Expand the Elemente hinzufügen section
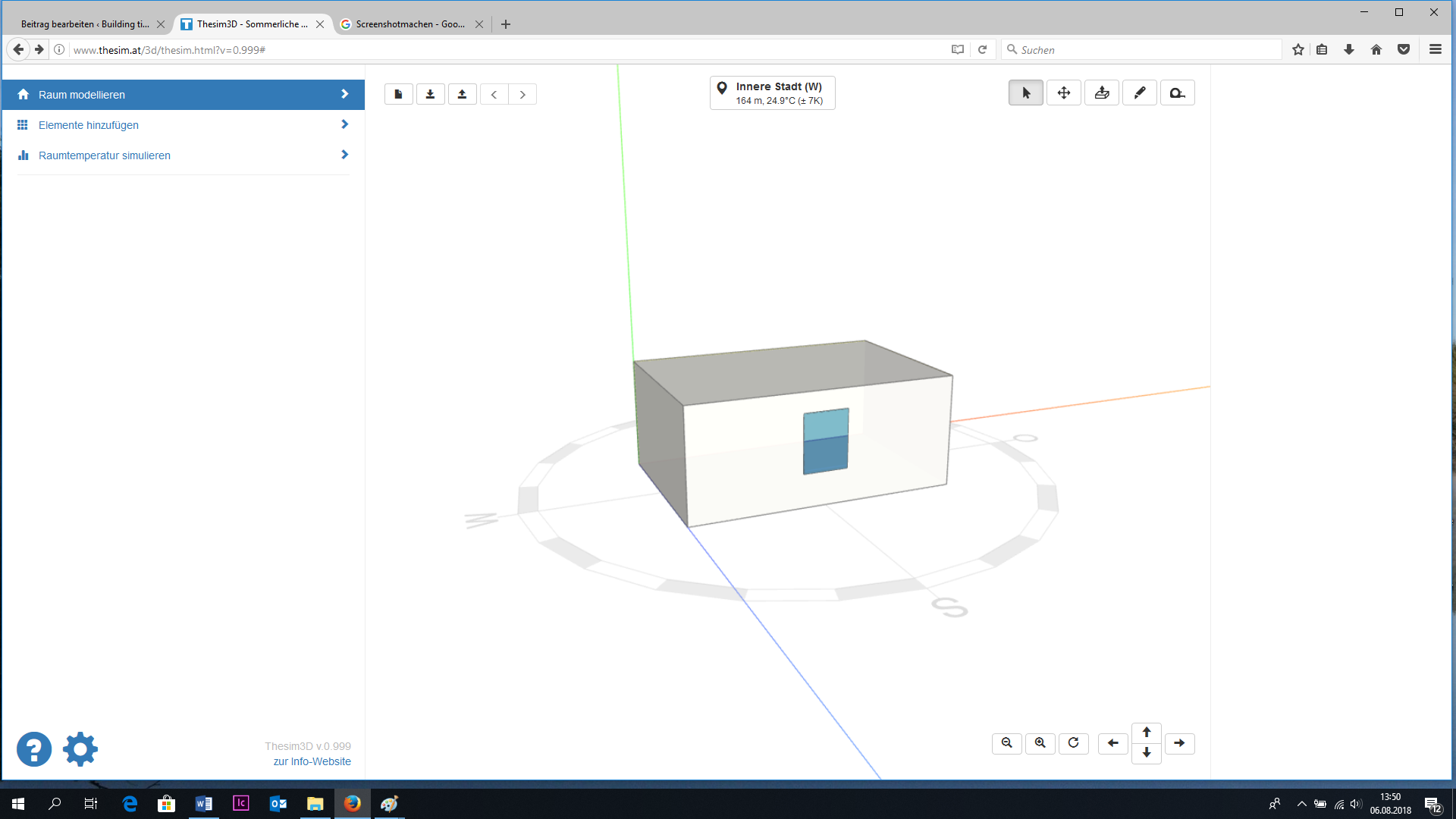 pyautogui.click(x=183, y=125)
